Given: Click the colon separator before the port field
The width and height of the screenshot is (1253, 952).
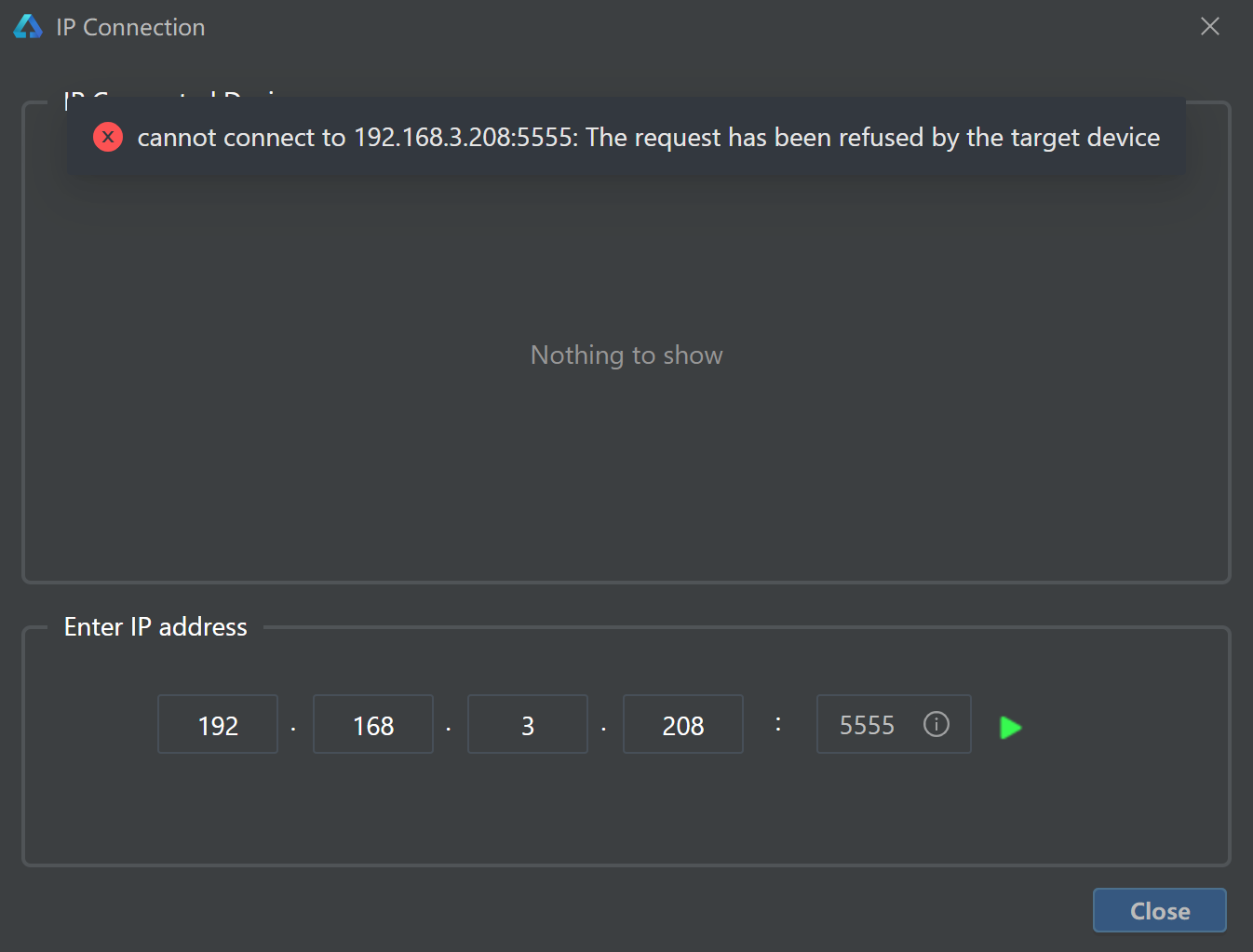Looking at the screenshot, I should [778, 723].
